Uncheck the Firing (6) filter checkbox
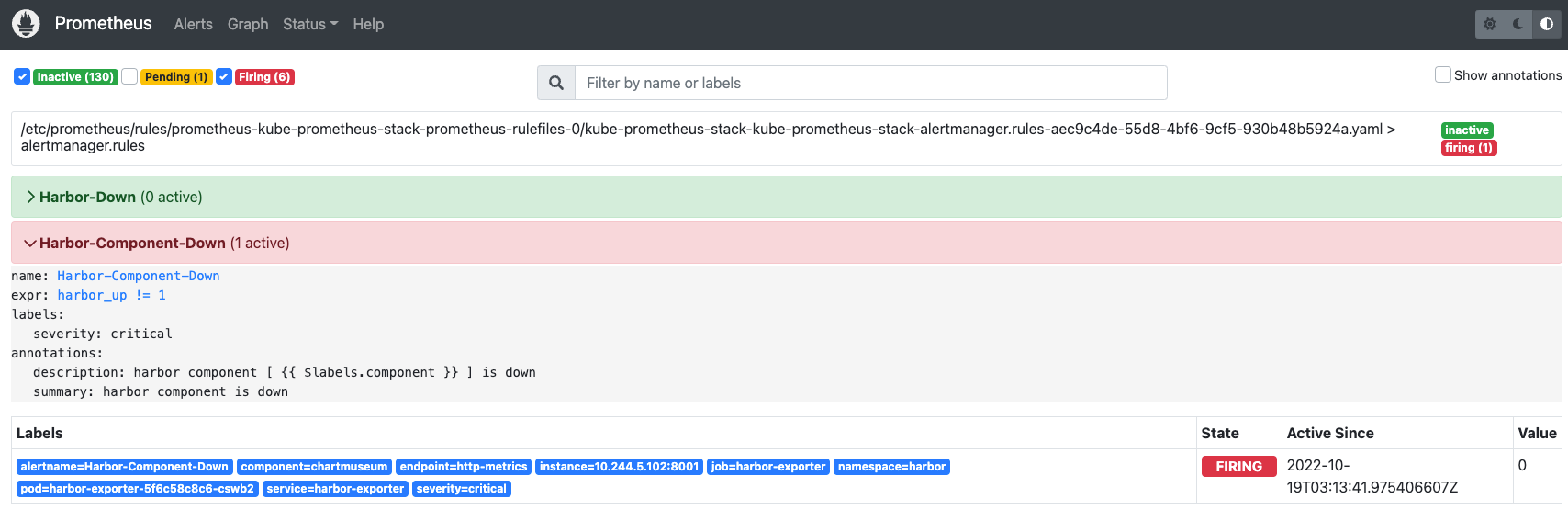Image resolution: width=1568 pixels, height=510 pixels. [x=224, y=76]
